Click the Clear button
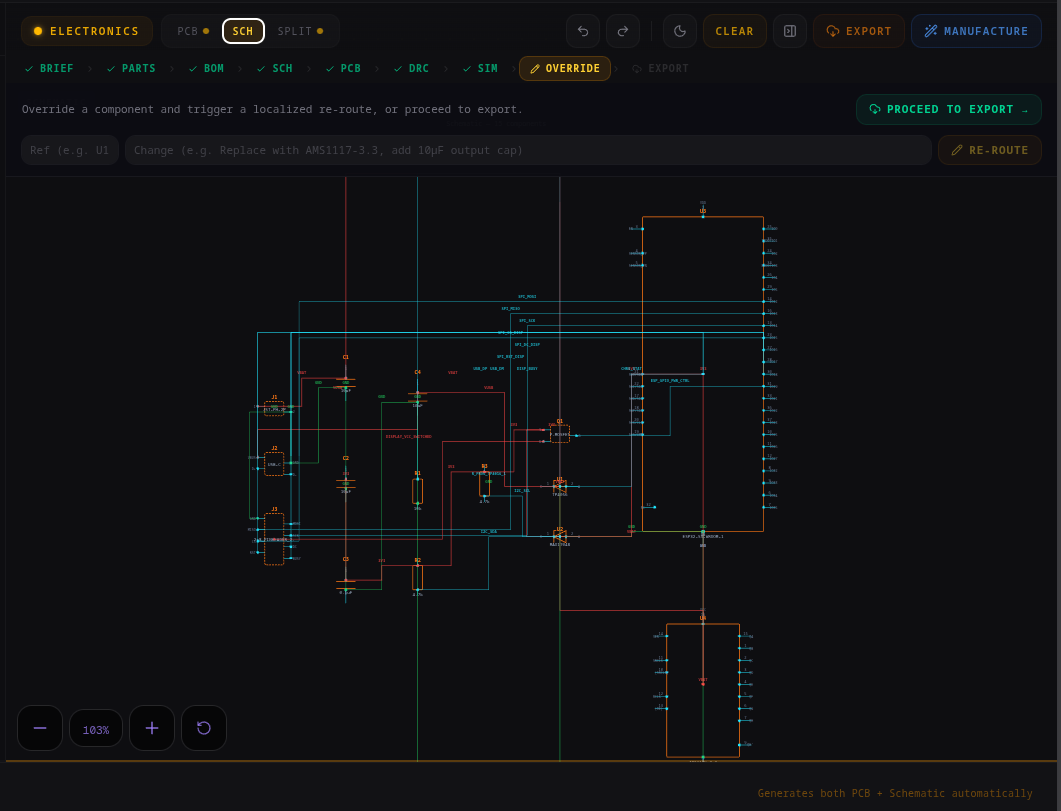Image resolution: width=1061 pixels, height=811 pixels. coord(734,31)
